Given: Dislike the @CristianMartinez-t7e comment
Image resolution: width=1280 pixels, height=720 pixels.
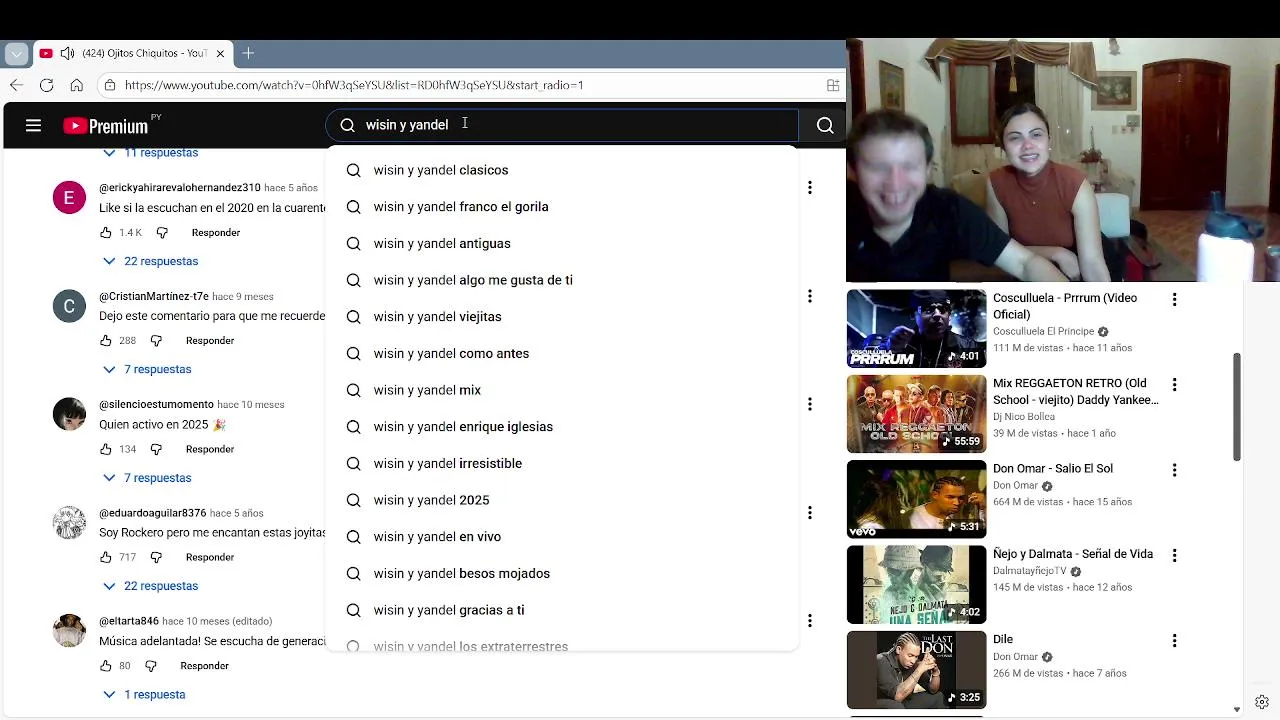Looking at the screenshot, I should point(156,340).
